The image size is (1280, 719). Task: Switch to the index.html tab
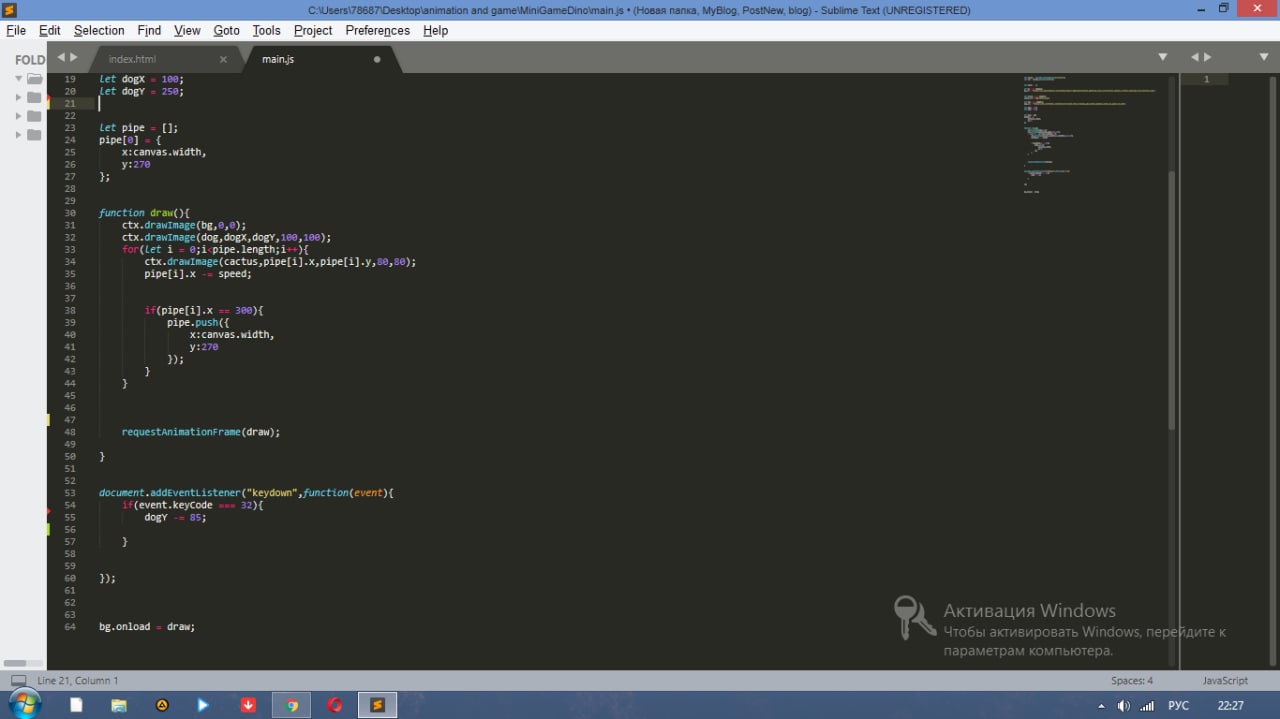pos(132,59)
